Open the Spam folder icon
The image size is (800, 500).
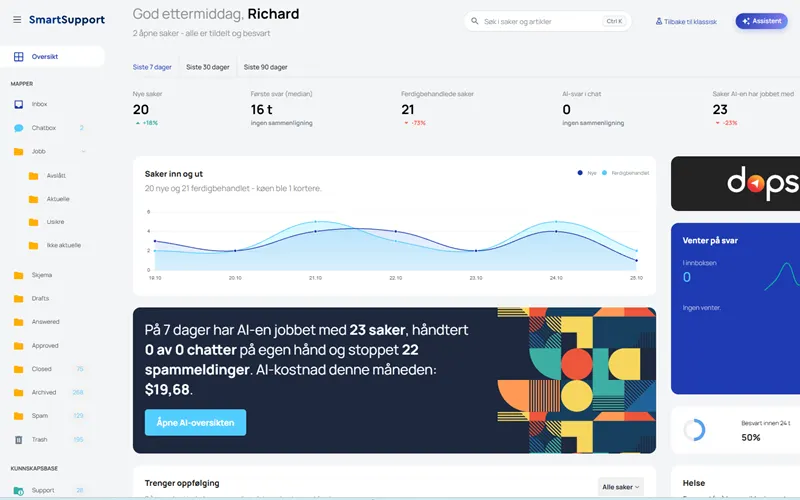[18, 416]
